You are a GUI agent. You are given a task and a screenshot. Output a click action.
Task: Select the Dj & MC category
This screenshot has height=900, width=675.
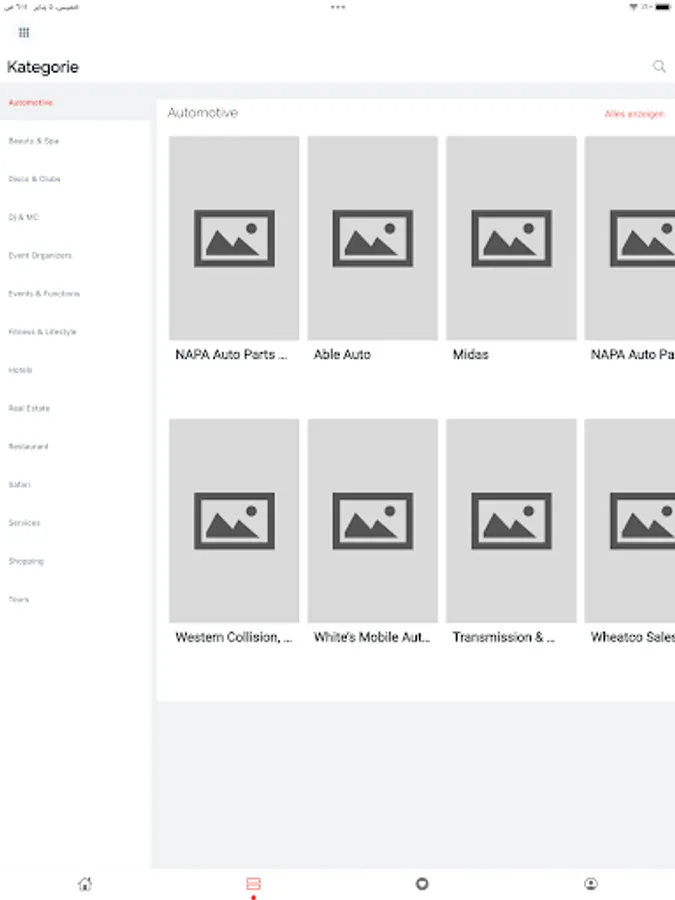click(75, 217)
